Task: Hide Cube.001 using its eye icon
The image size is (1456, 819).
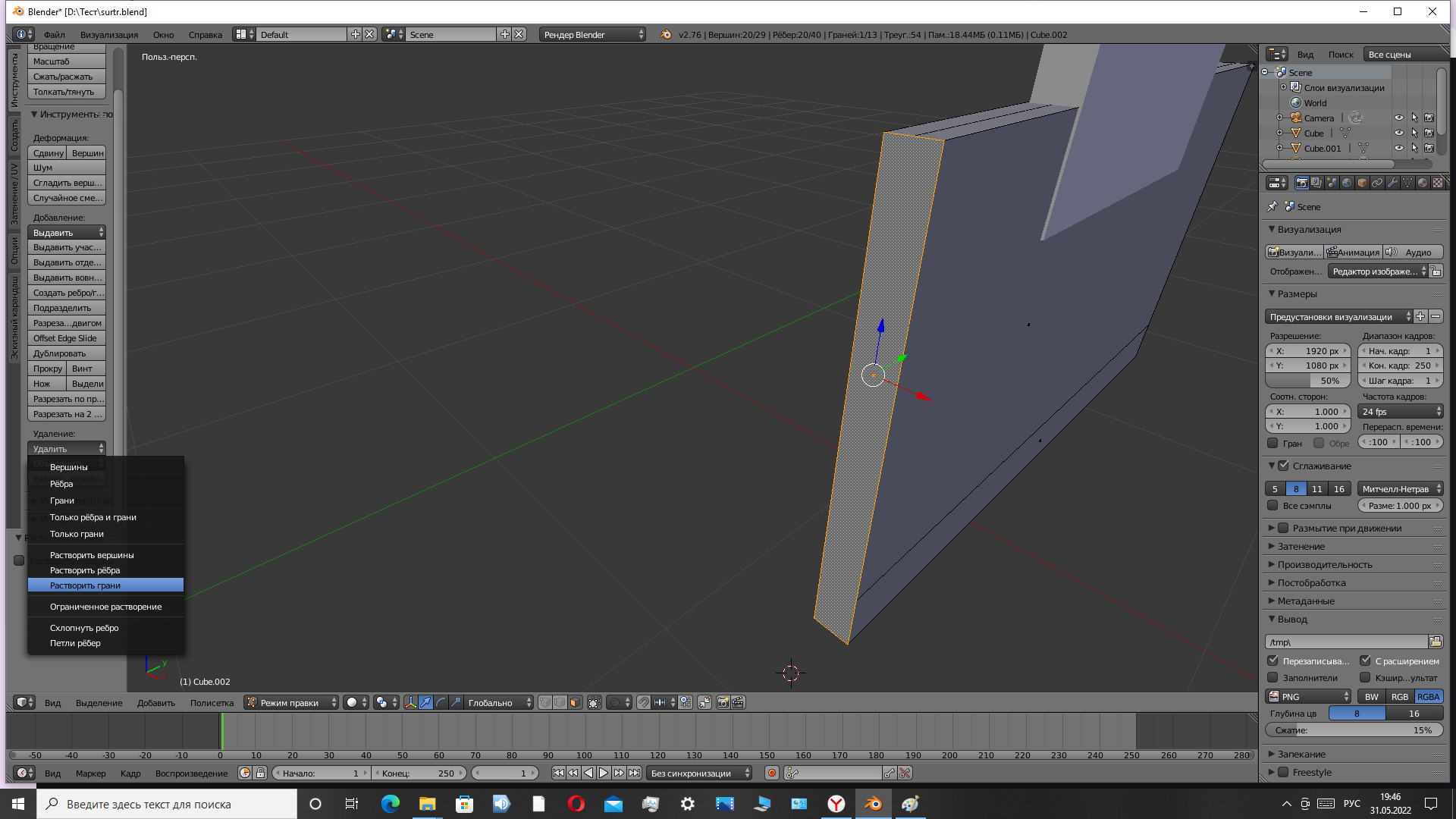Action: pyautogui.click(x=1398, y=149)
